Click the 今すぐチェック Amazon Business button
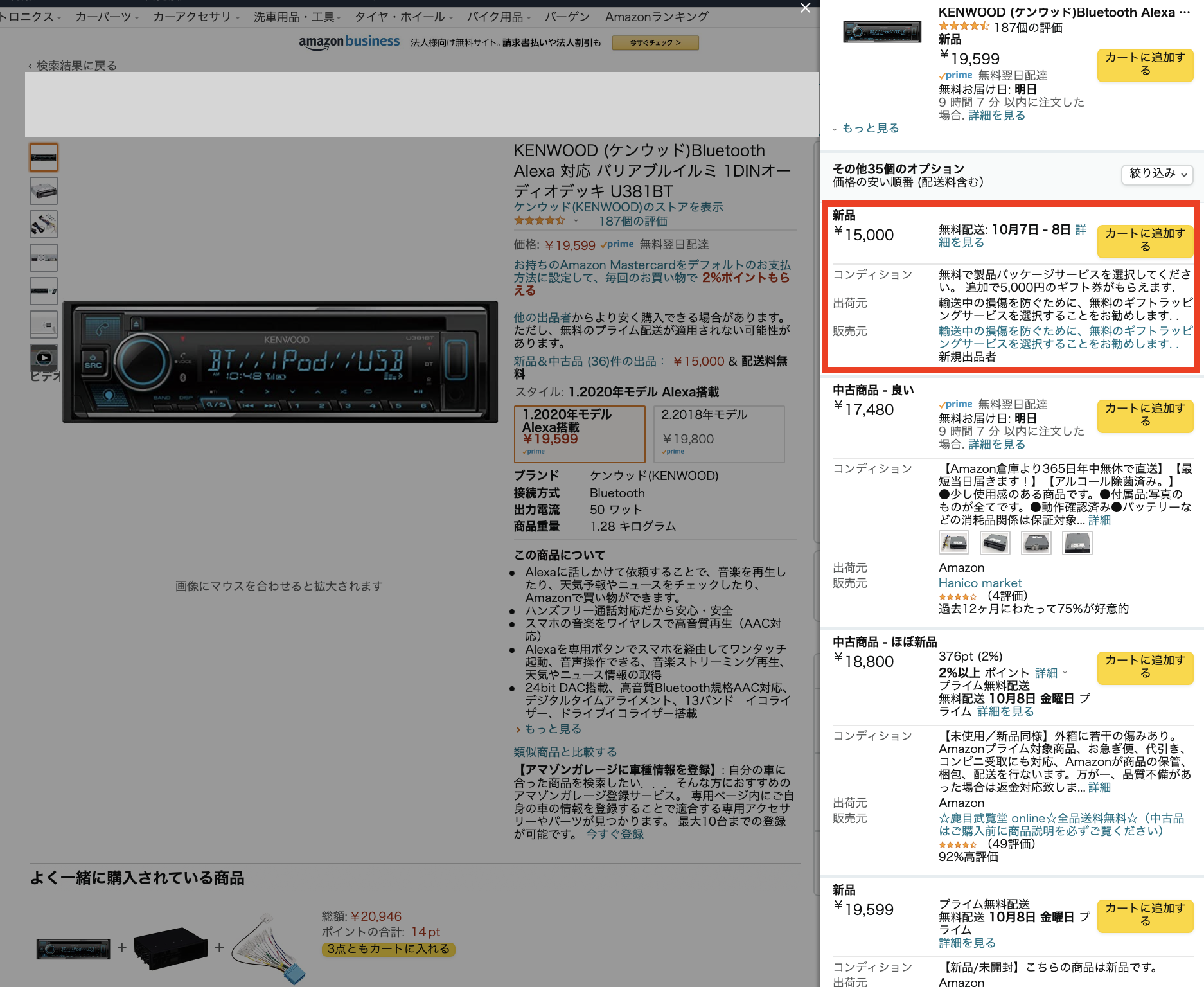This screenshot has width=1204, height=987. [655, 43]
